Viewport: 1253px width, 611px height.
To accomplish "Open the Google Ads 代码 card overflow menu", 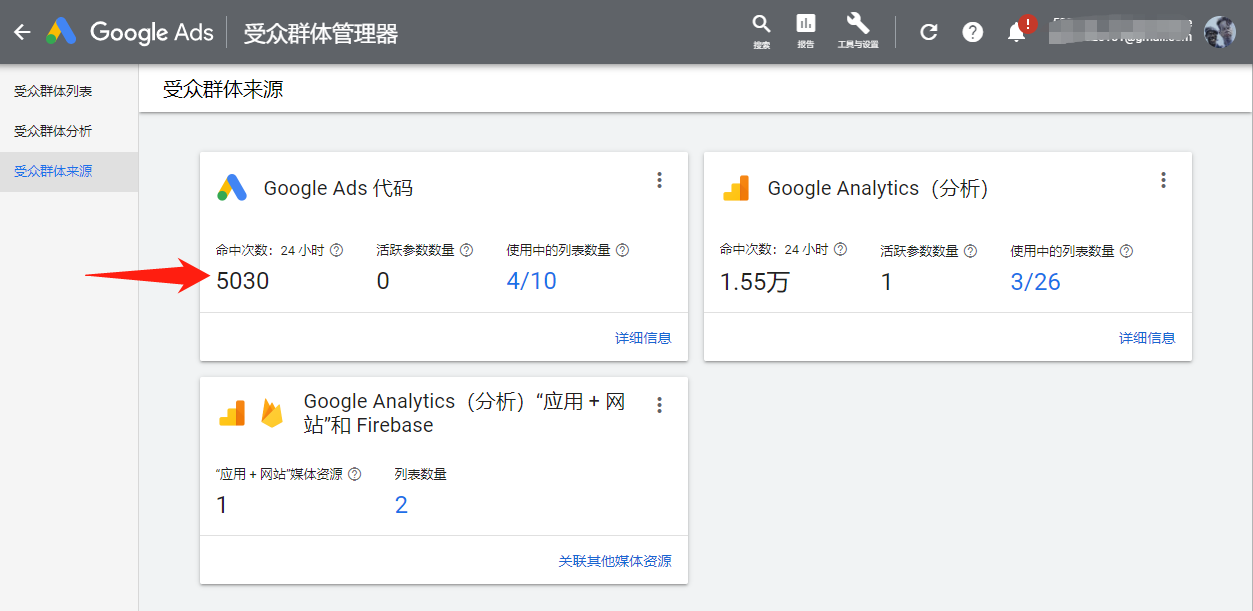I will click(x=660, y=180).
